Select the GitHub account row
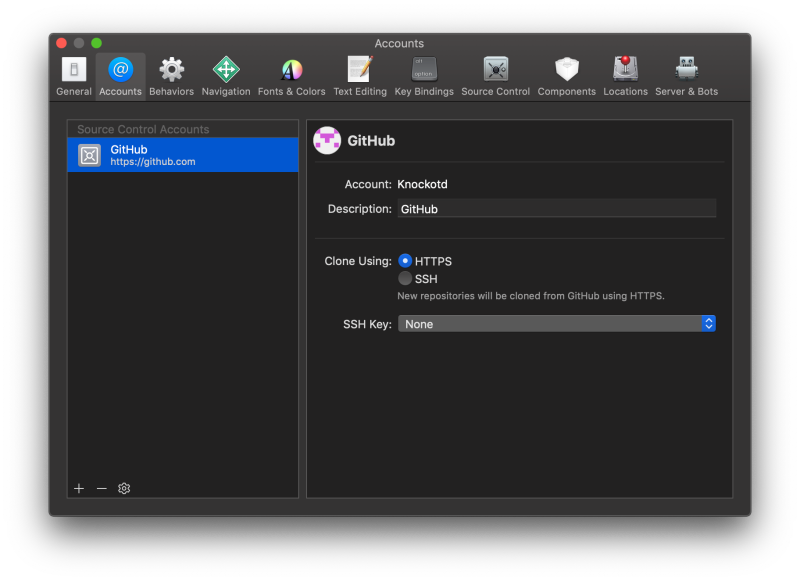The height and width of the screenshot is (581, 800). pos(183,155)
